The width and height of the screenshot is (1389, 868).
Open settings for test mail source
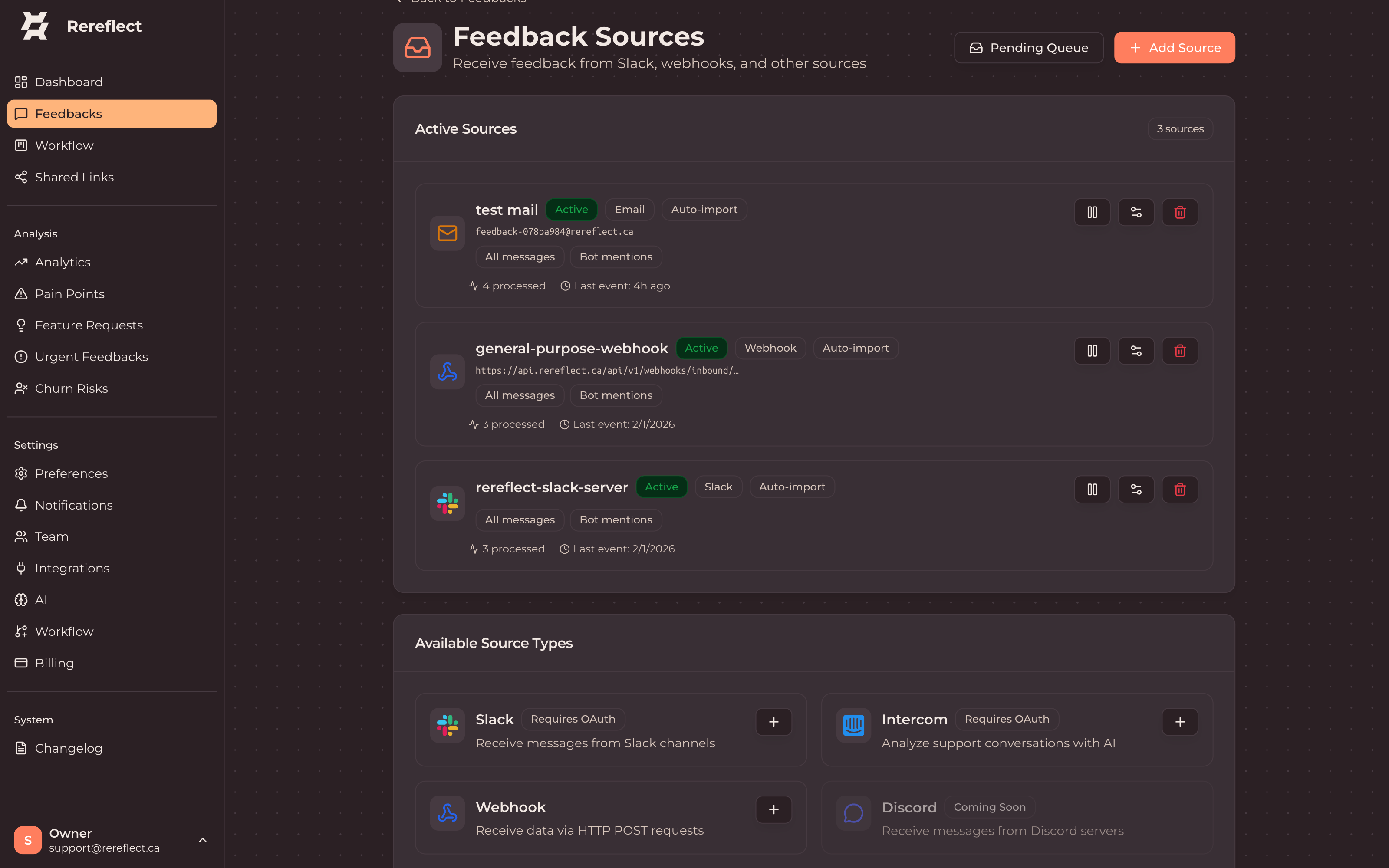pyautogui.click(x=1136, y=212)
